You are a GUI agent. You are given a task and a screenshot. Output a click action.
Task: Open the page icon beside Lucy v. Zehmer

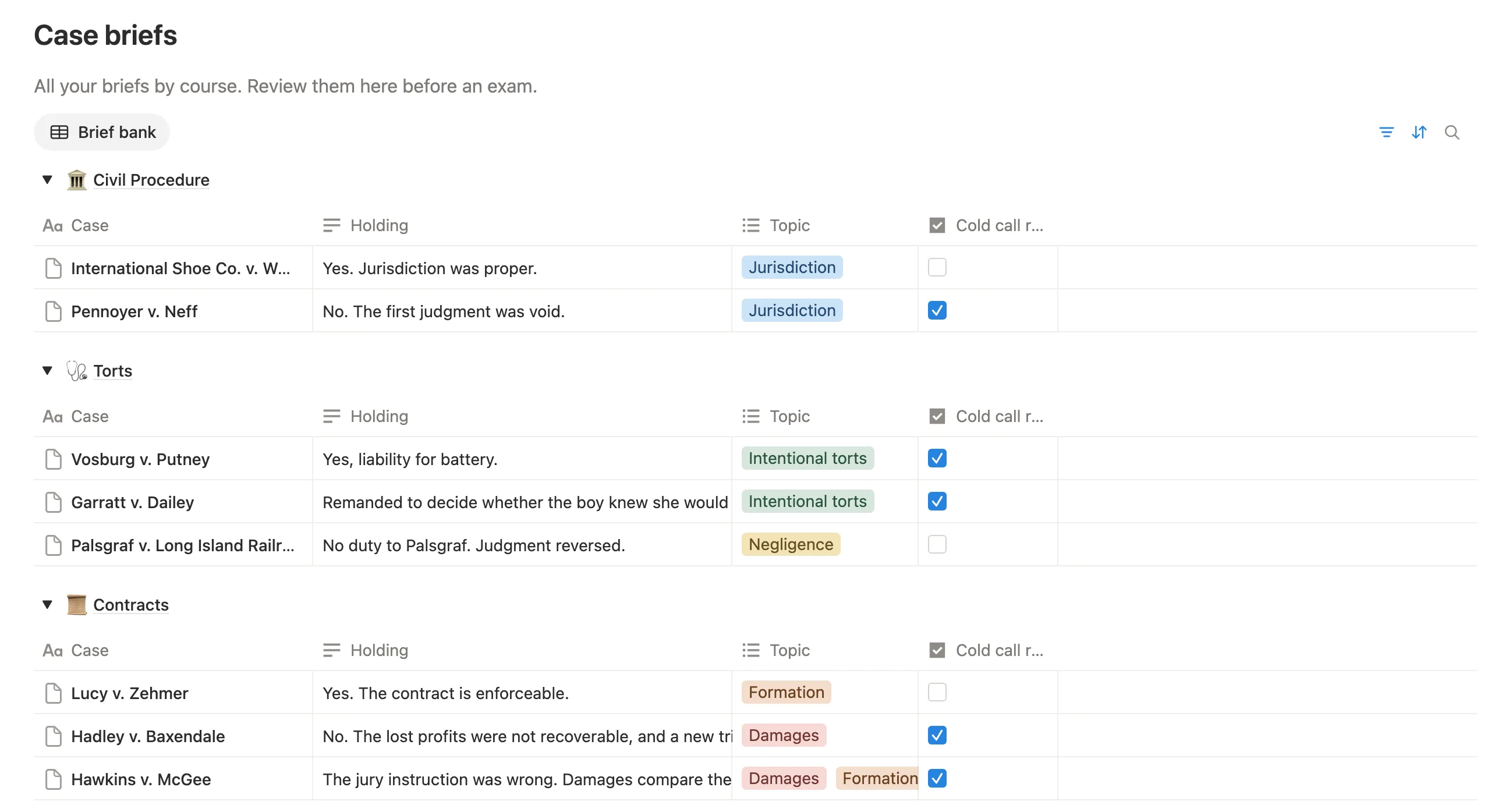pyautogui.click(x=53, y=693)
